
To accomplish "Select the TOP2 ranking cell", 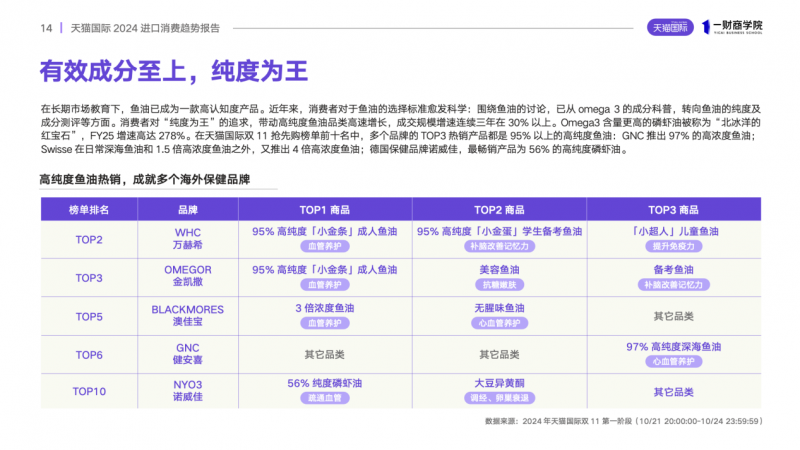I will [89, 240].
